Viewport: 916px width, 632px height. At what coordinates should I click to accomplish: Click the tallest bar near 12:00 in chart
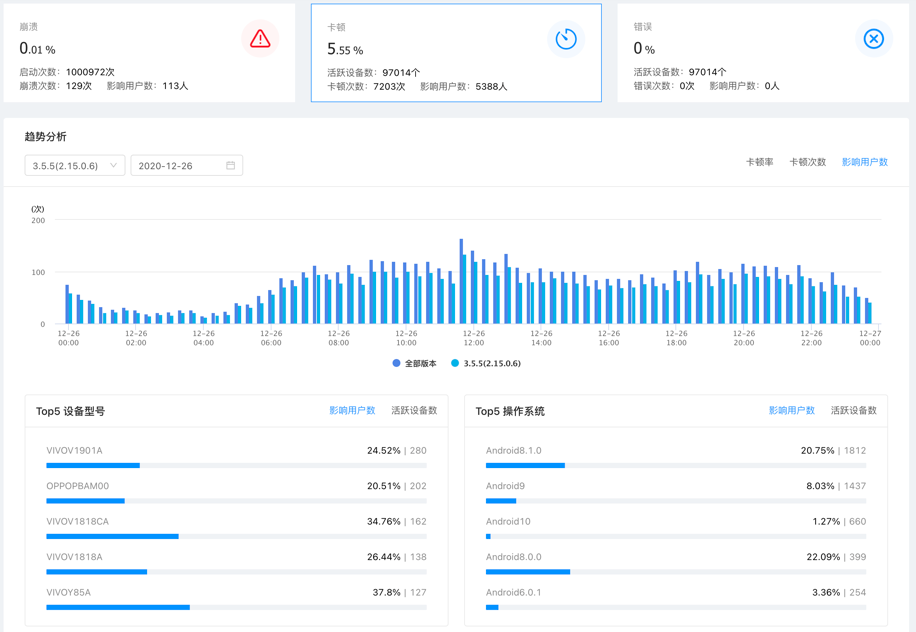(x=461, y=282)
